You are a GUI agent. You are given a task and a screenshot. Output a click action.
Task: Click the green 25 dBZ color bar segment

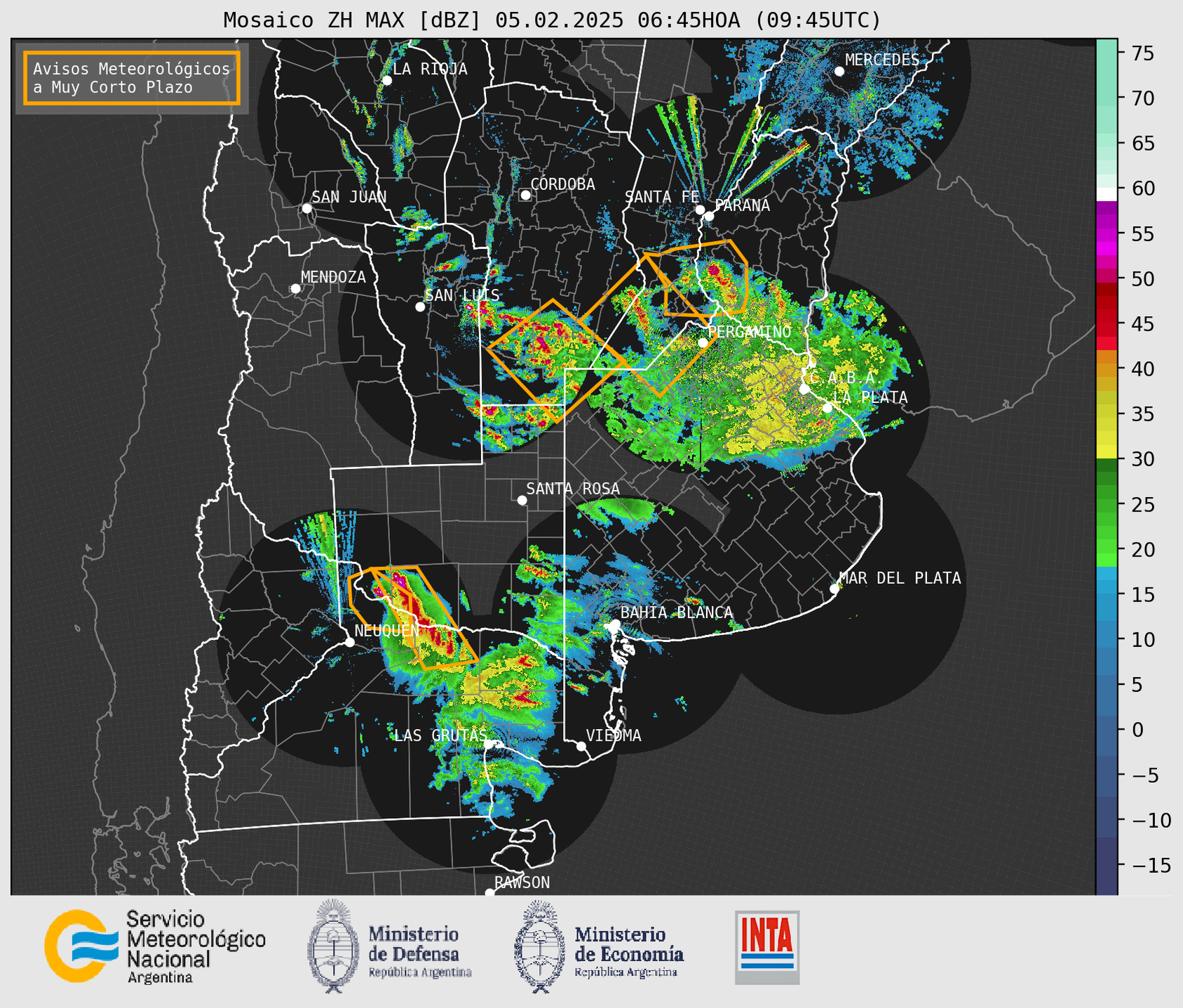(x=1107, y=504)
